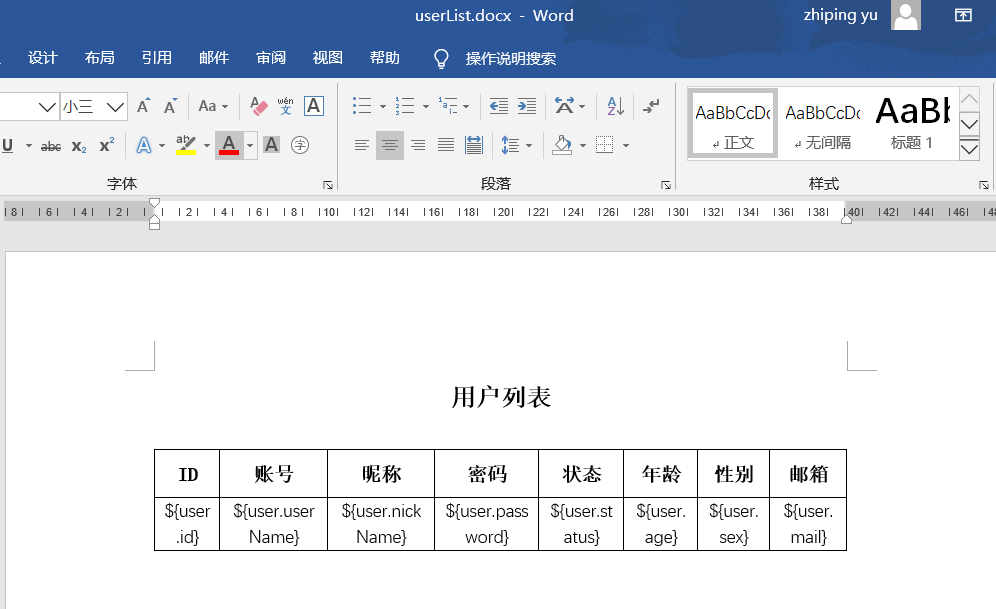Switch to the 审阅 ribbon tab
This screenshot has width=996, height=609.
[270, 57]
